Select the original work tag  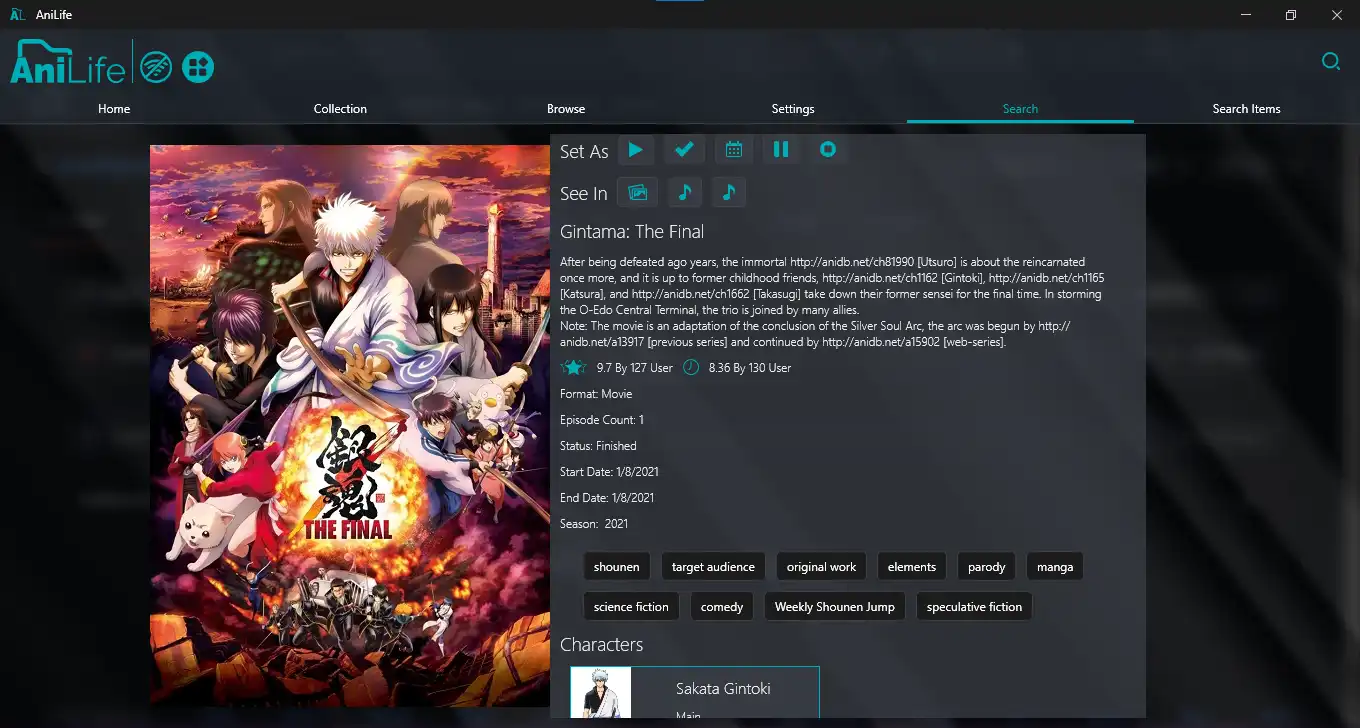pyautogui.click(x=821, y=567)
